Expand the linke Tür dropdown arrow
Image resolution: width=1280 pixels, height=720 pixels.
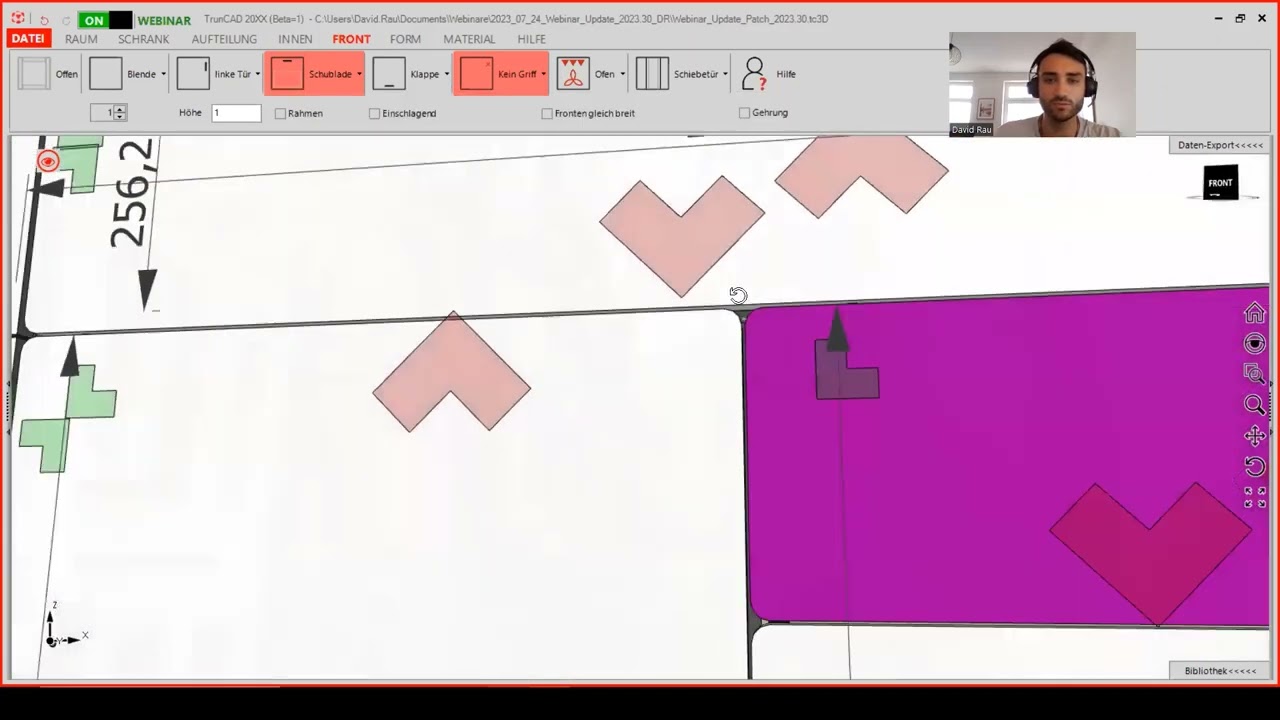tap(257, 74)
